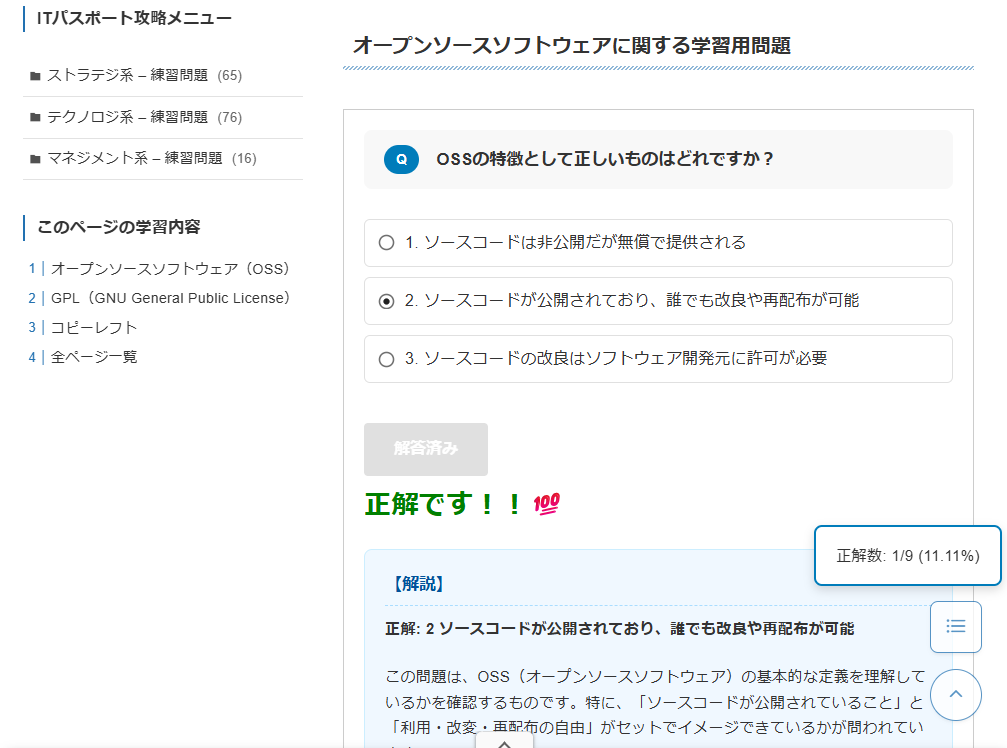
Task: Click the 正解数 1/9 score indicator
Action: point(905,555)
